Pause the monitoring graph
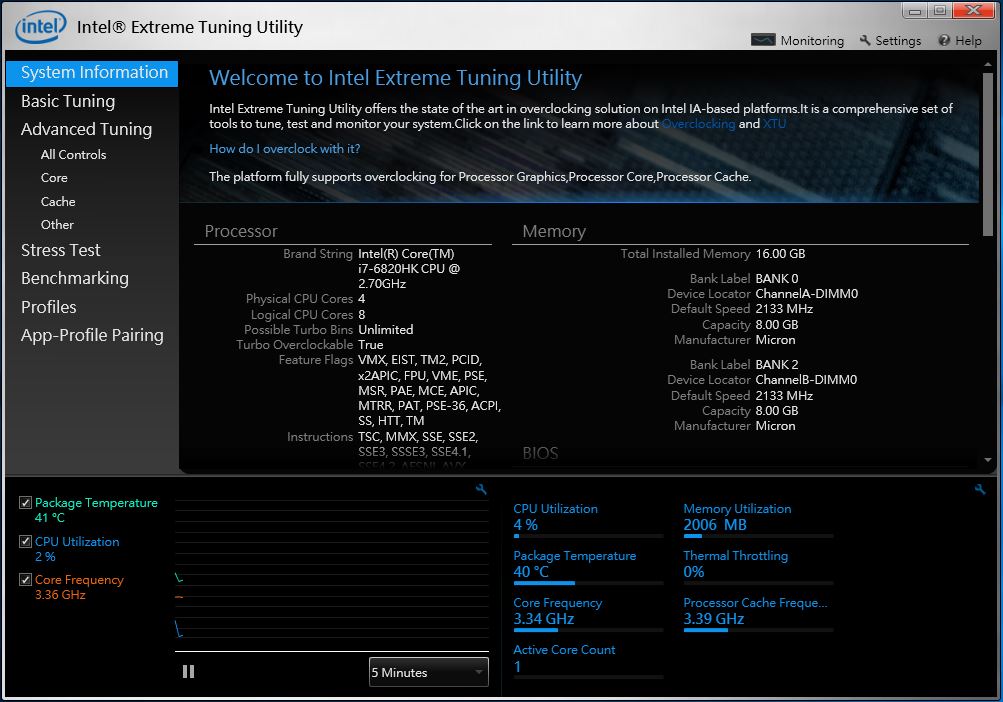Image resolution: width=1003 pixels, height=702 pixels. coord(188,671)
